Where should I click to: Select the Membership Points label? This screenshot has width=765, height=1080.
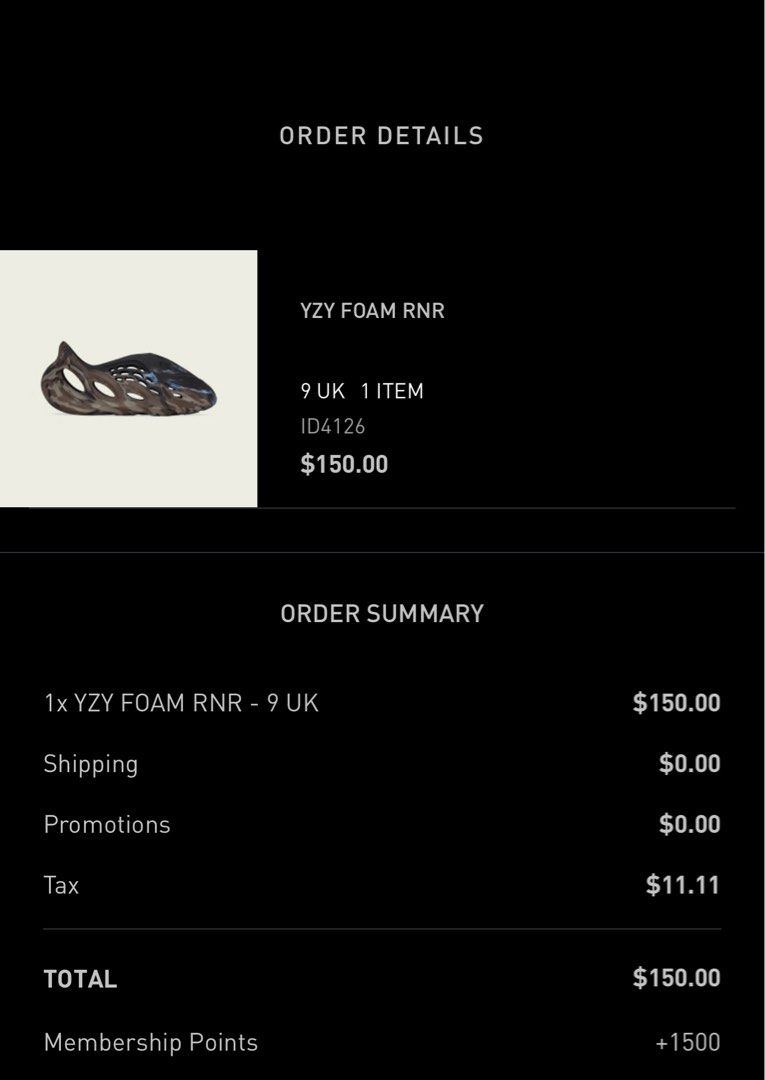(x=151, y=1042)
